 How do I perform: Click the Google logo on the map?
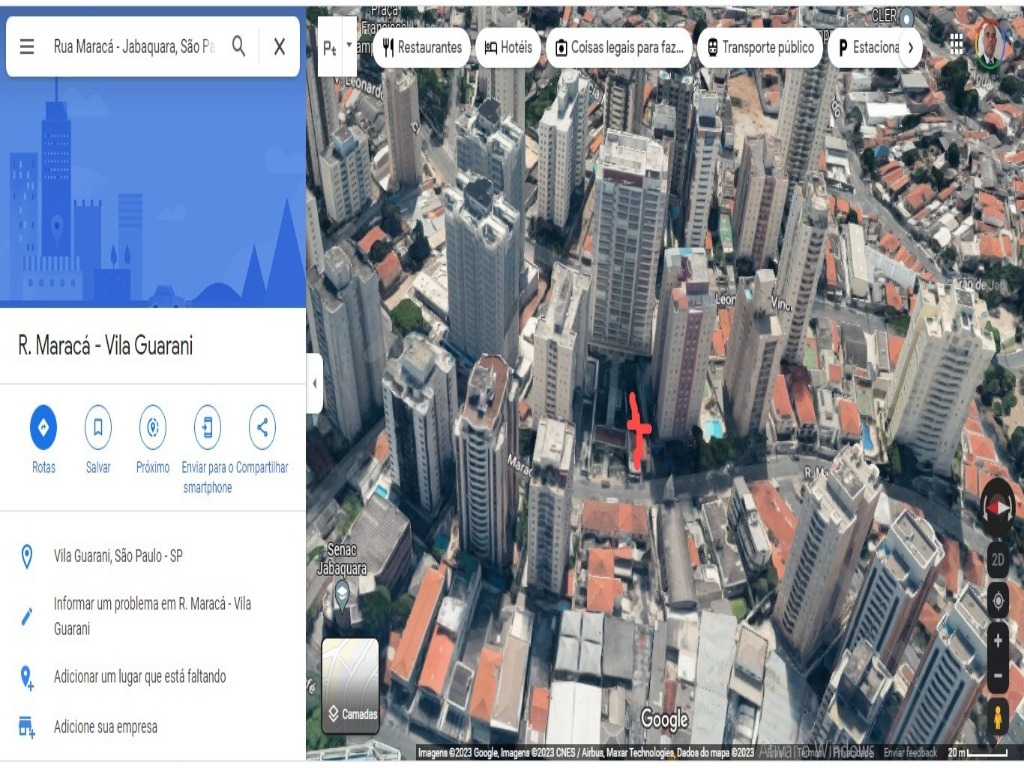pyautogui.click(x=664, y=719)
